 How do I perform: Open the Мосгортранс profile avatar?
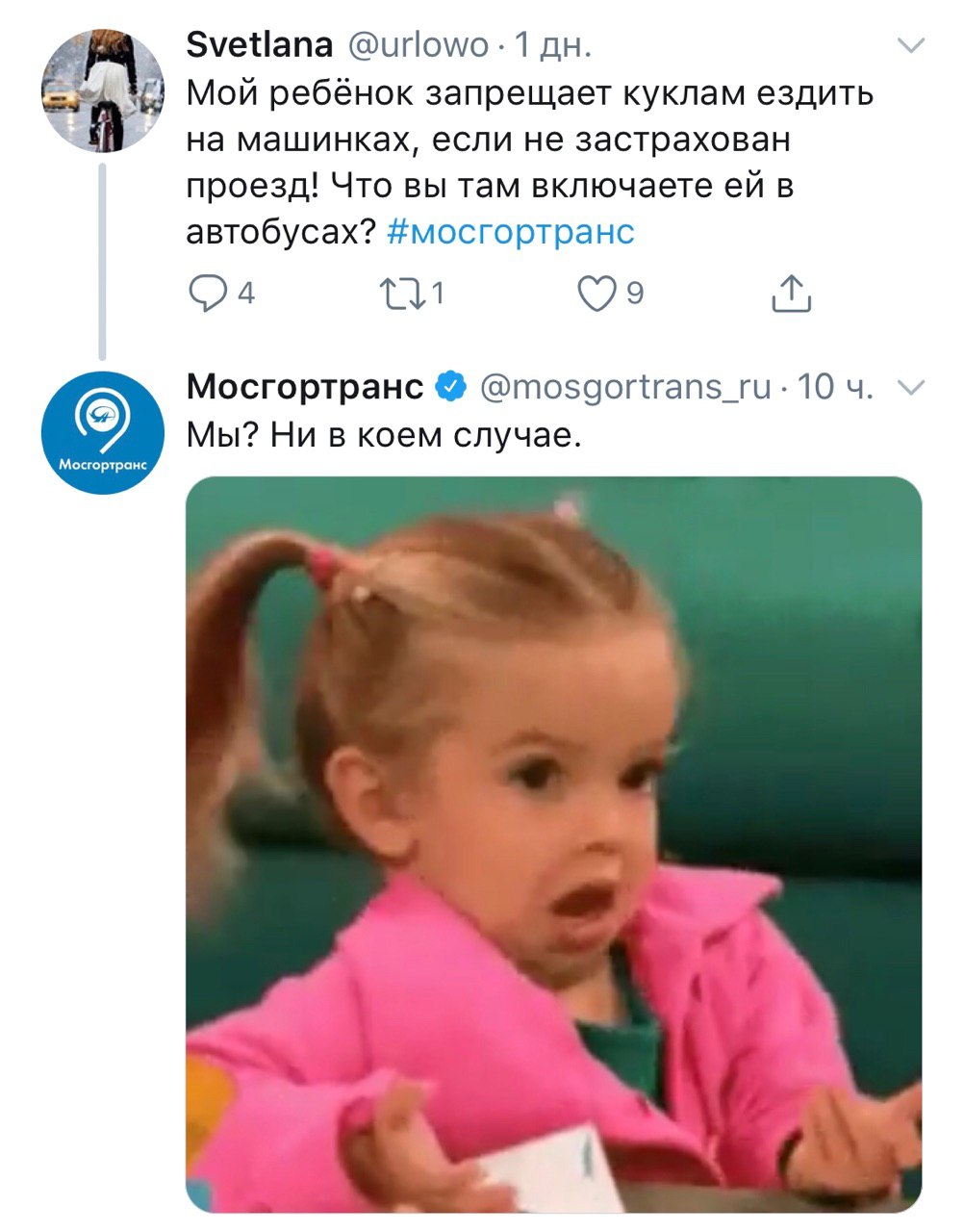pos(103,432)
